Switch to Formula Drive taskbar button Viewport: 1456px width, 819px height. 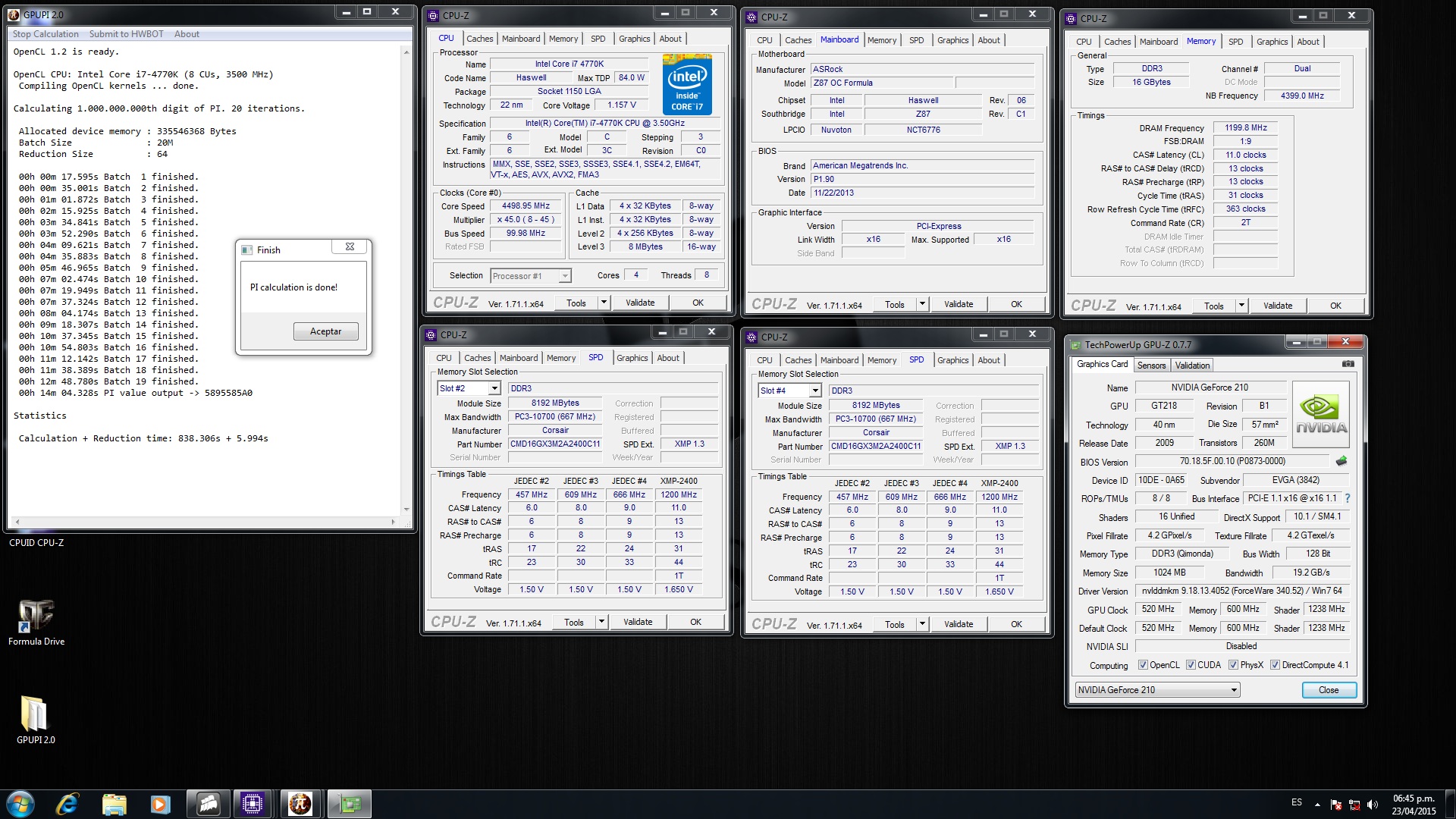click(x=208, y=803)
